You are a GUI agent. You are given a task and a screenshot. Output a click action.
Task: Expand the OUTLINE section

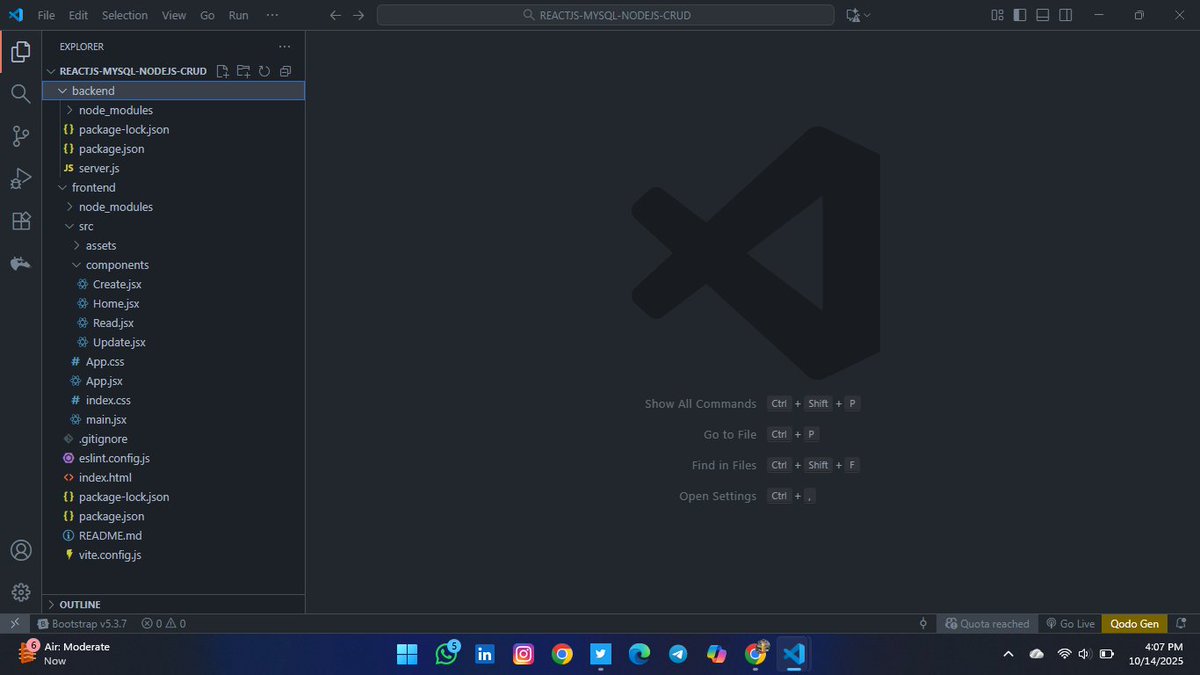tap(174, 604)
